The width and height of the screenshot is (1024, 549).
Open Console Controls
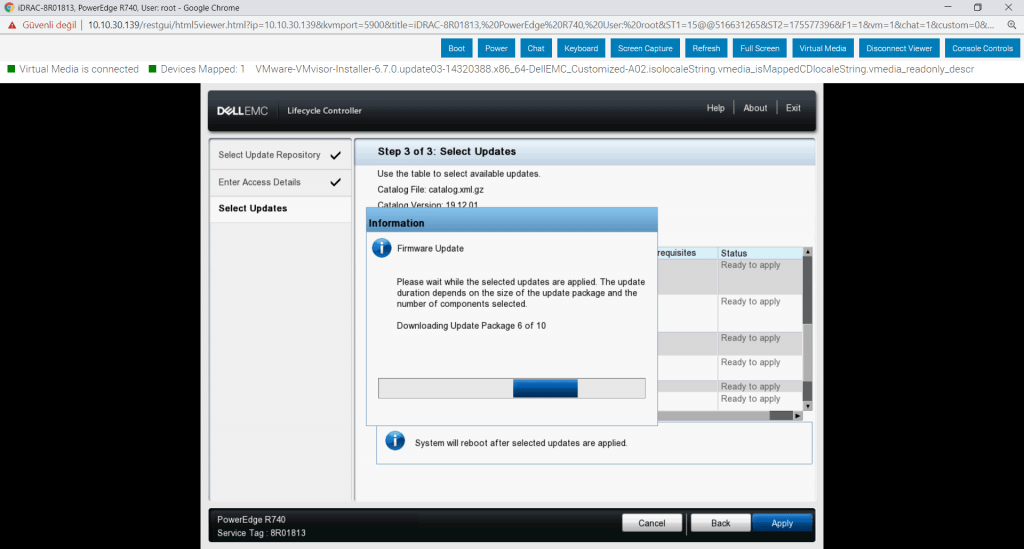coord(982,48)
